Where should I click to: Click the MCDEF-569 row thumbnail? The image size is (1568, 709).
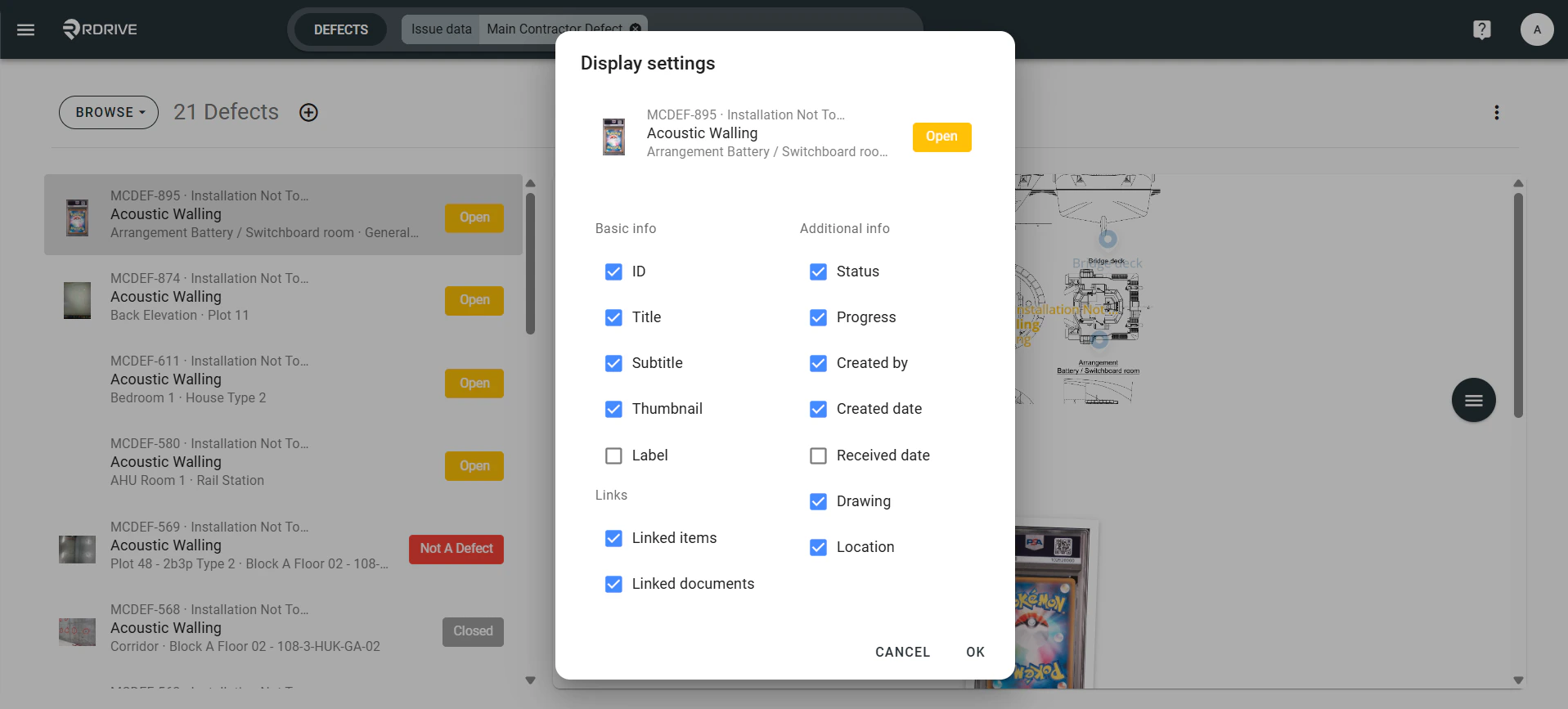pos(78,550)
